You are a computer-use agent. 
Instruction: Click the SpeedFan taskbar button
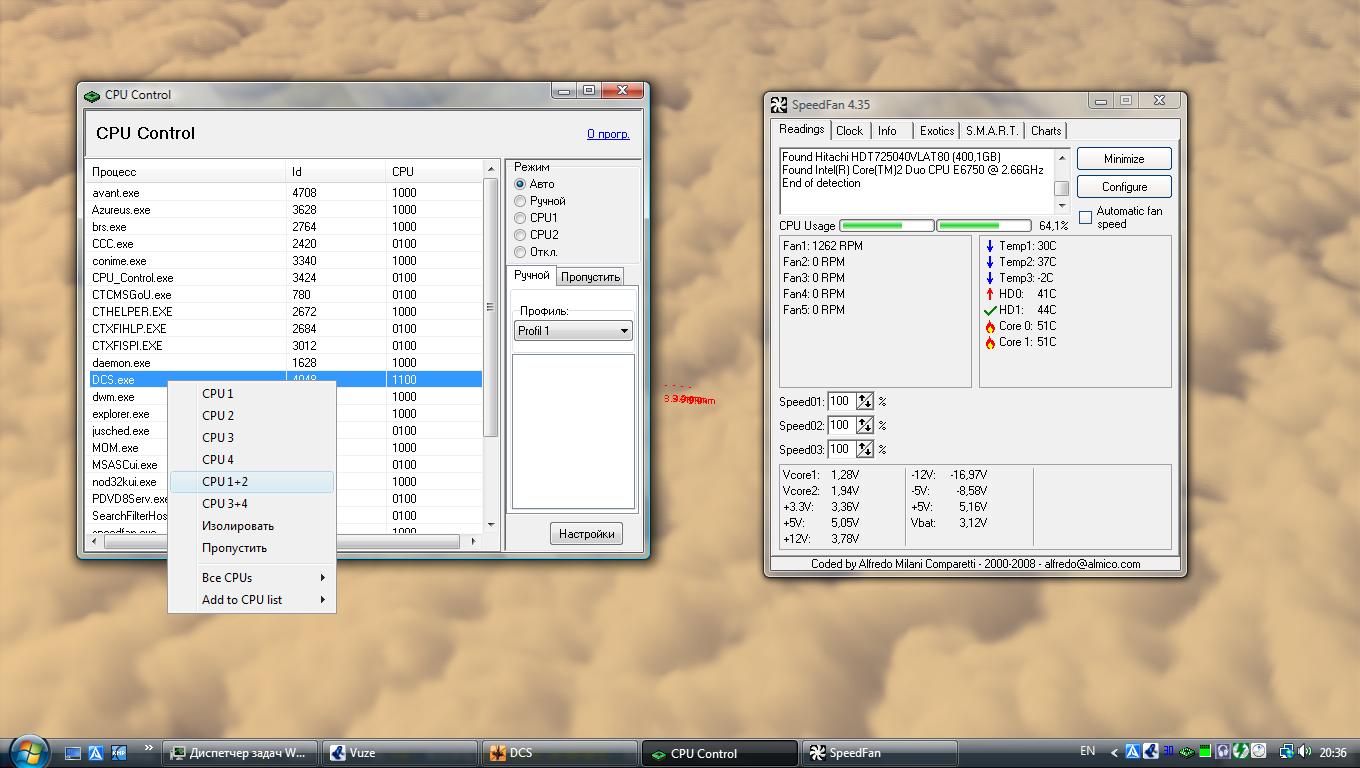point(881,753)
